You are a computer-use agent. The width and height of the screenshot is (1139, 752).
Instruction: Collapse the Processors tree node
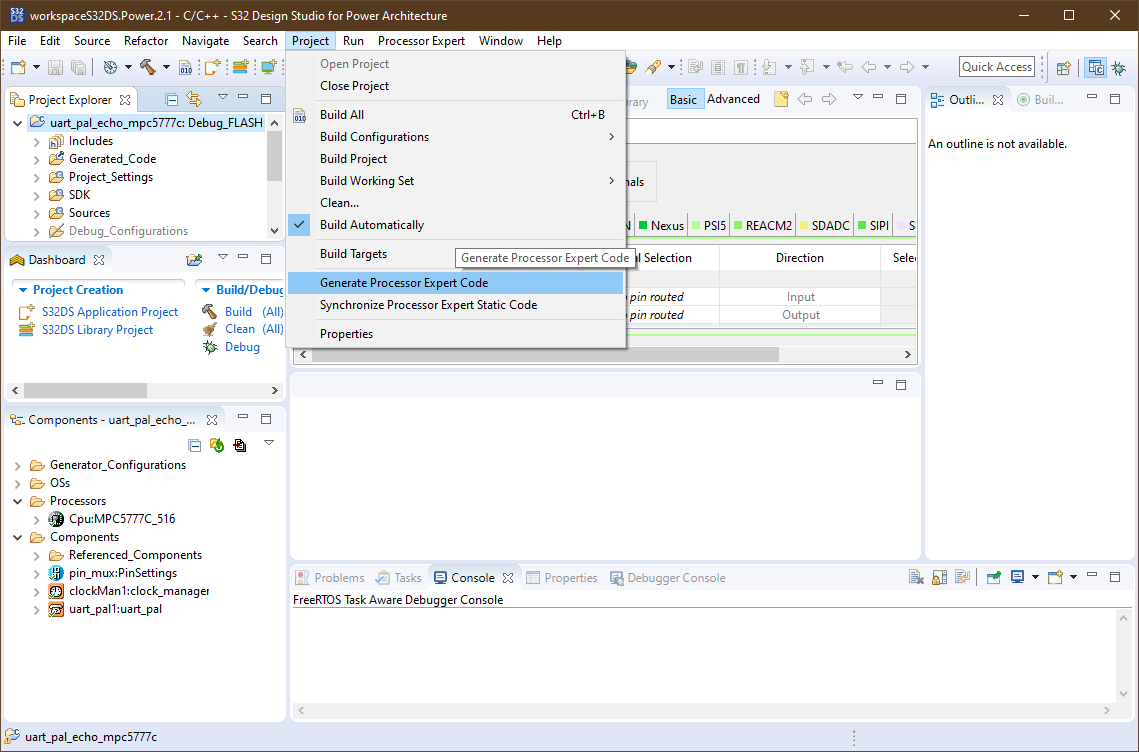18,501
